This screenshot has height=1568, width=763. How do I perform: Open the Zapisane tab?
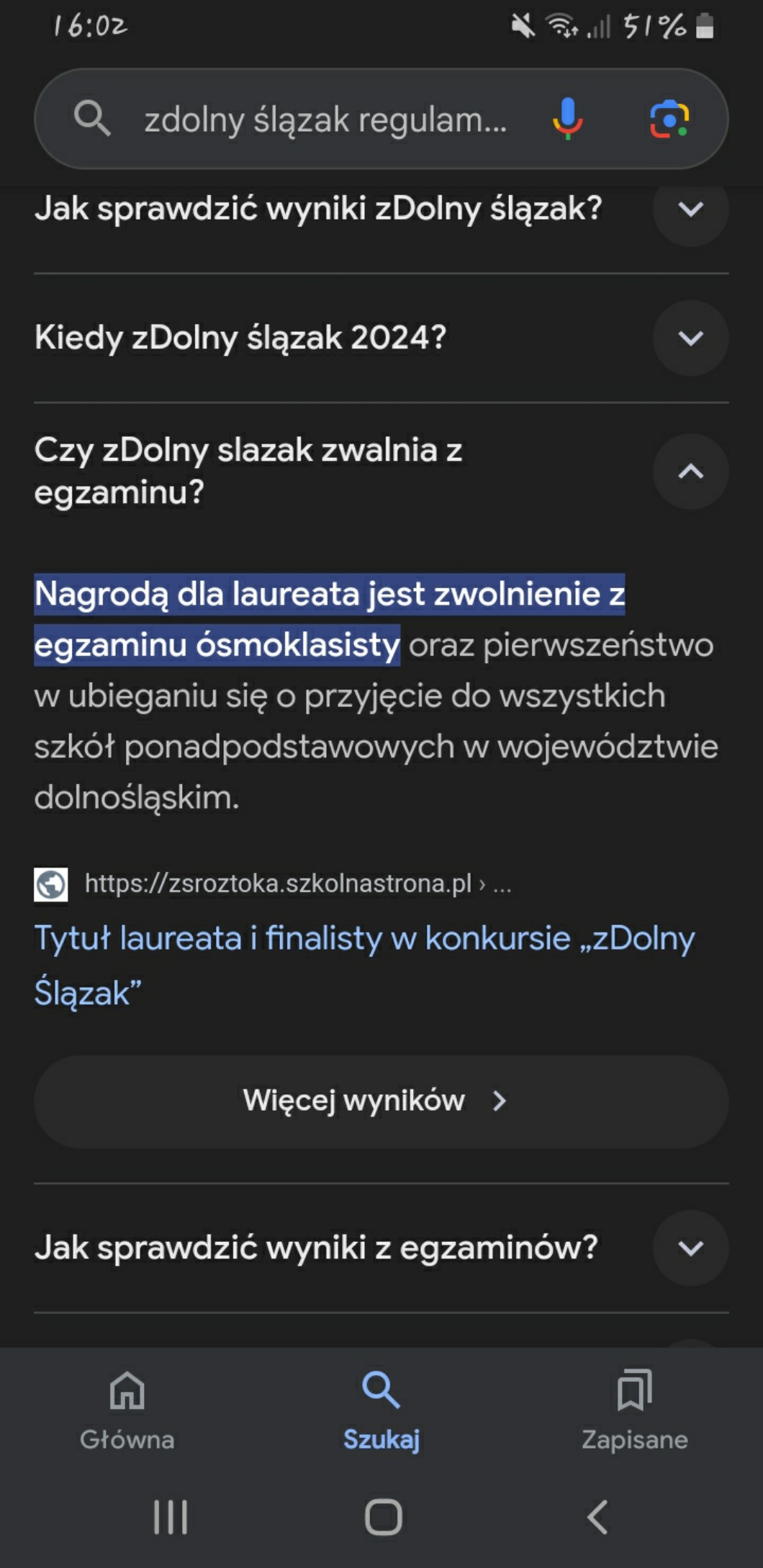click(x=634, y=1410)
